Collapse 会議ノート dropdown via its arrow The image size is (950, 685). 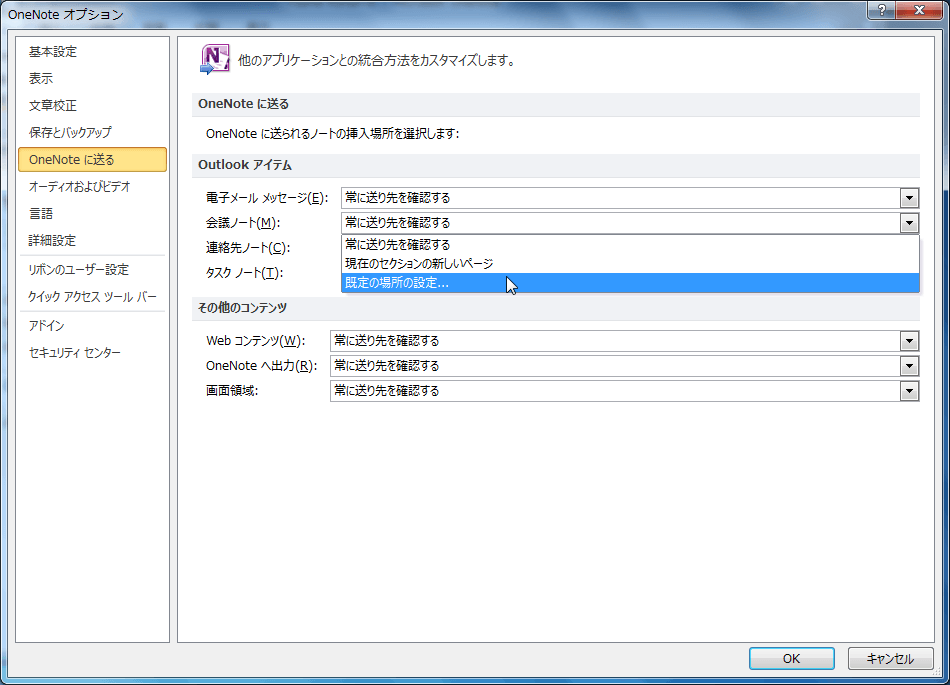pos(909,223)
